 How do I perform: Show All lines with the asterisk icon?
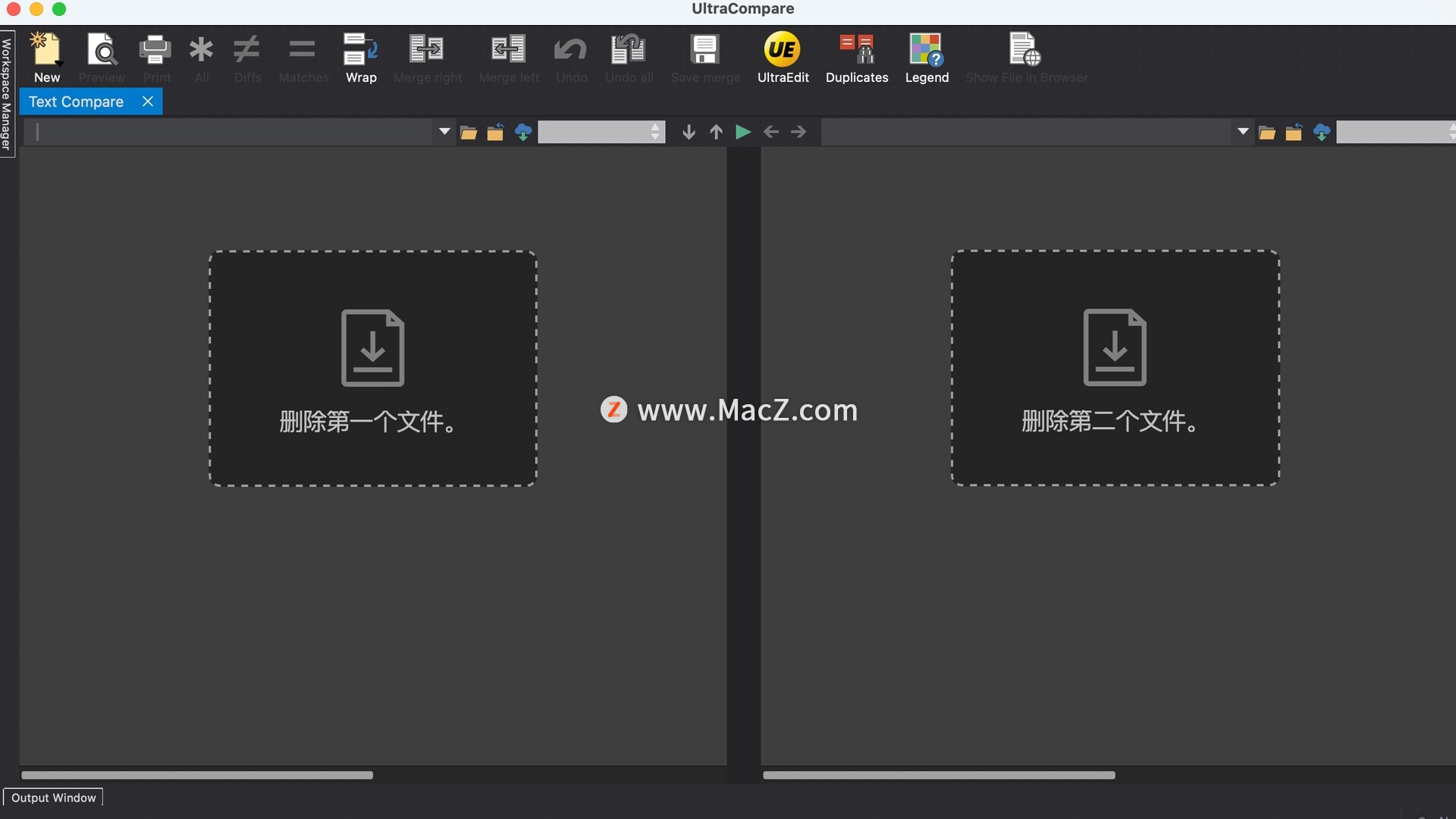[x=201, y=50]
